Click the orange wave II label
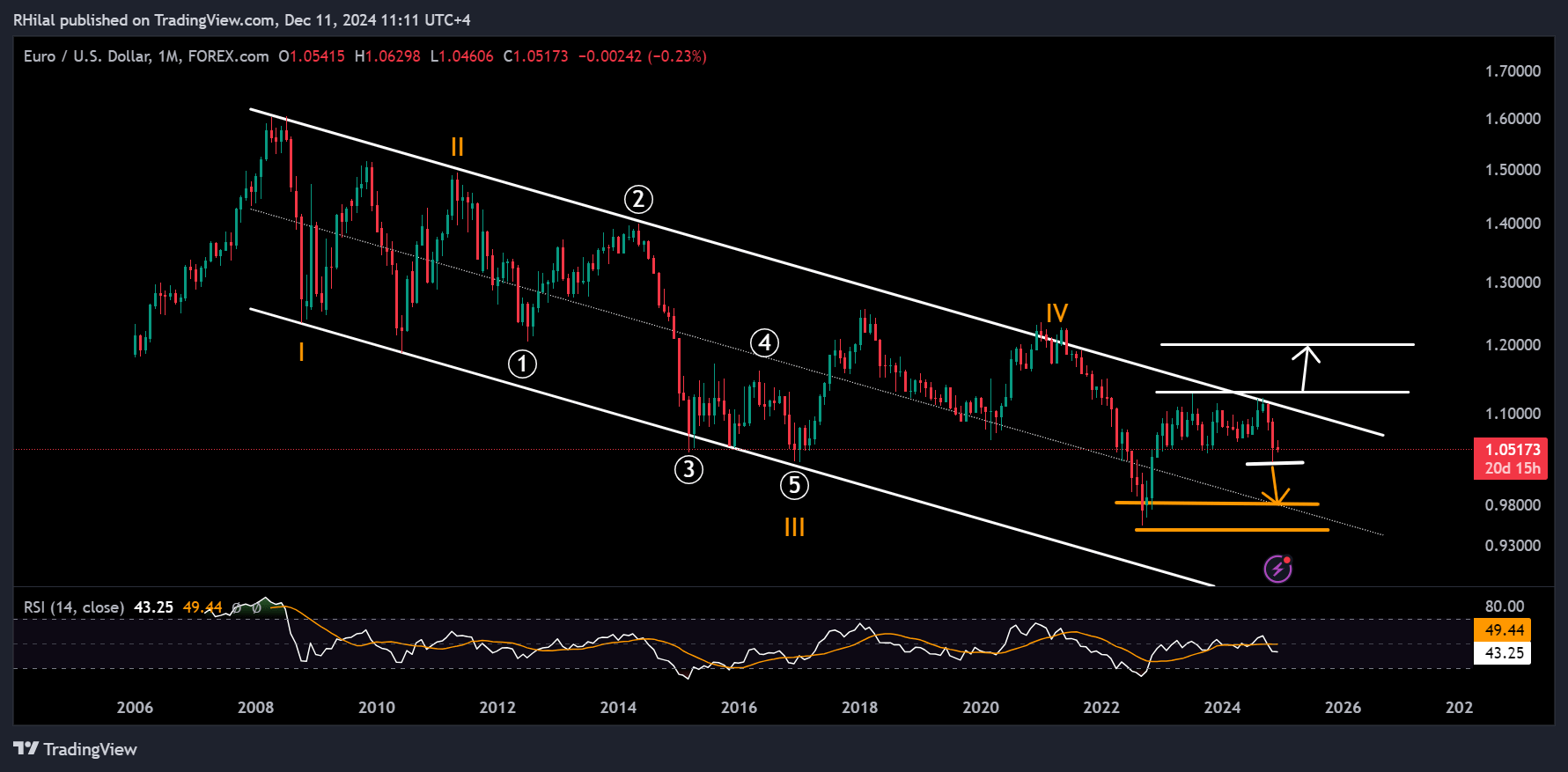This screenshot has width=1568, height=772. (x=457, y=147)
